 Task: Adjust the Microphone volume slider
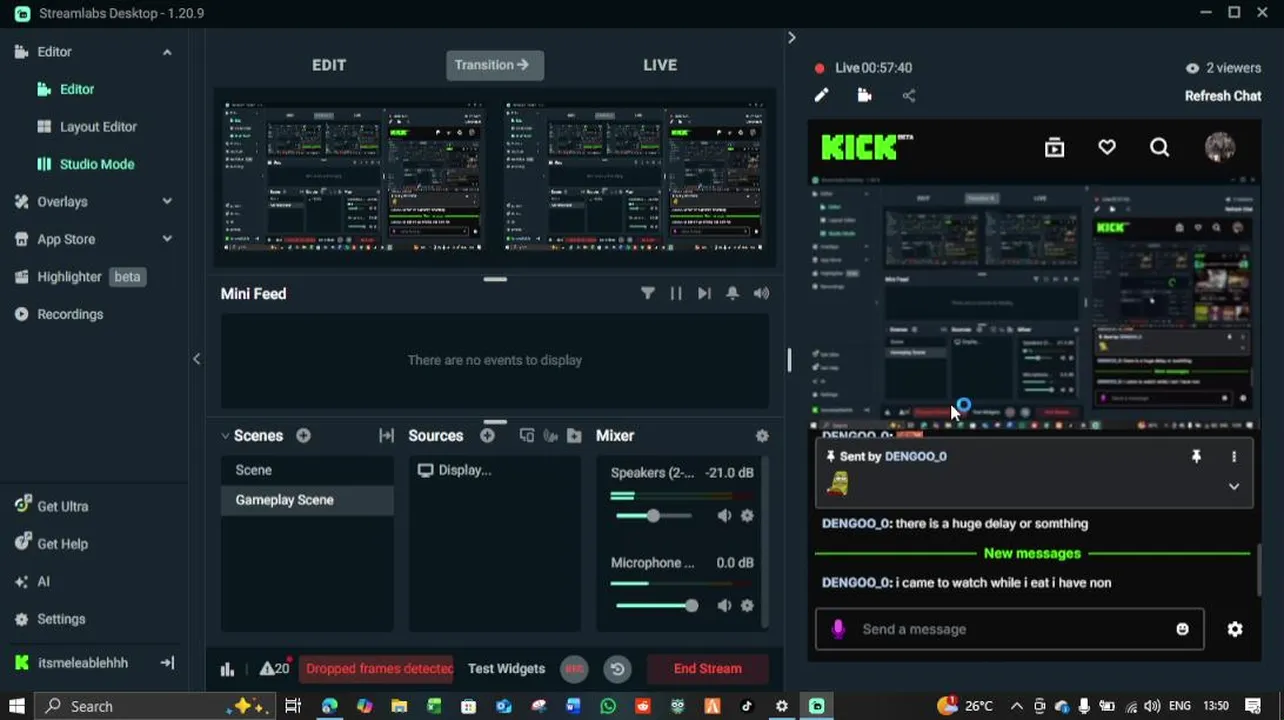tap(691, 605)
